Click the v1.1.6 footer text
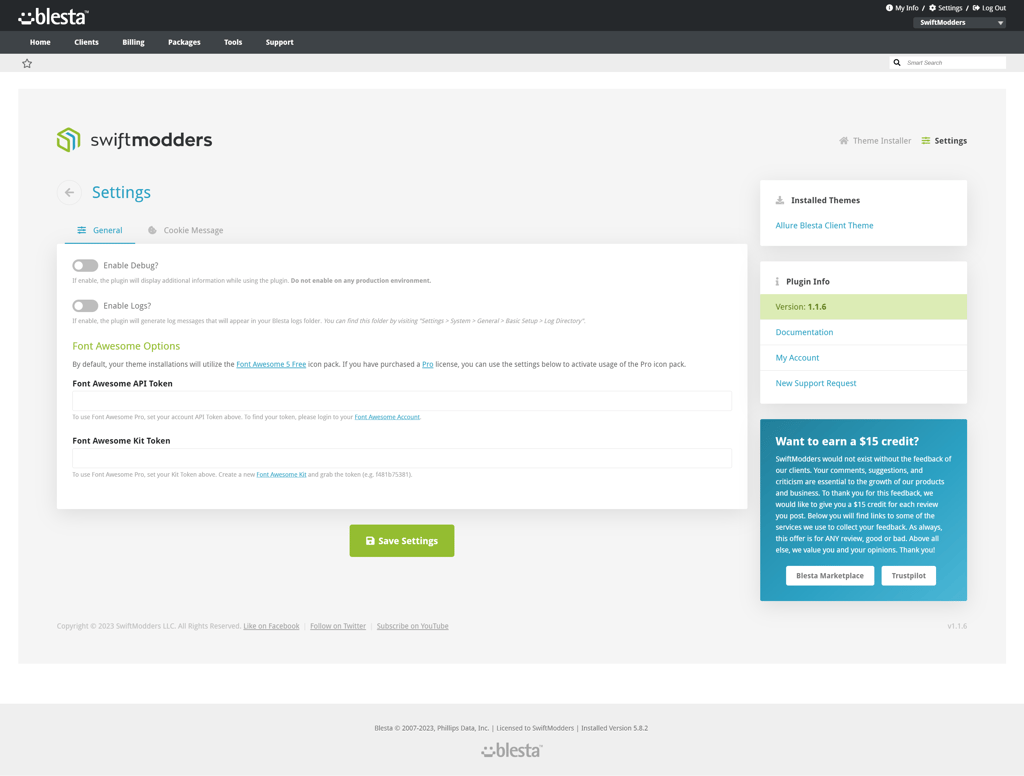This screenshot has width=1024, height=776. pos(957,626)
